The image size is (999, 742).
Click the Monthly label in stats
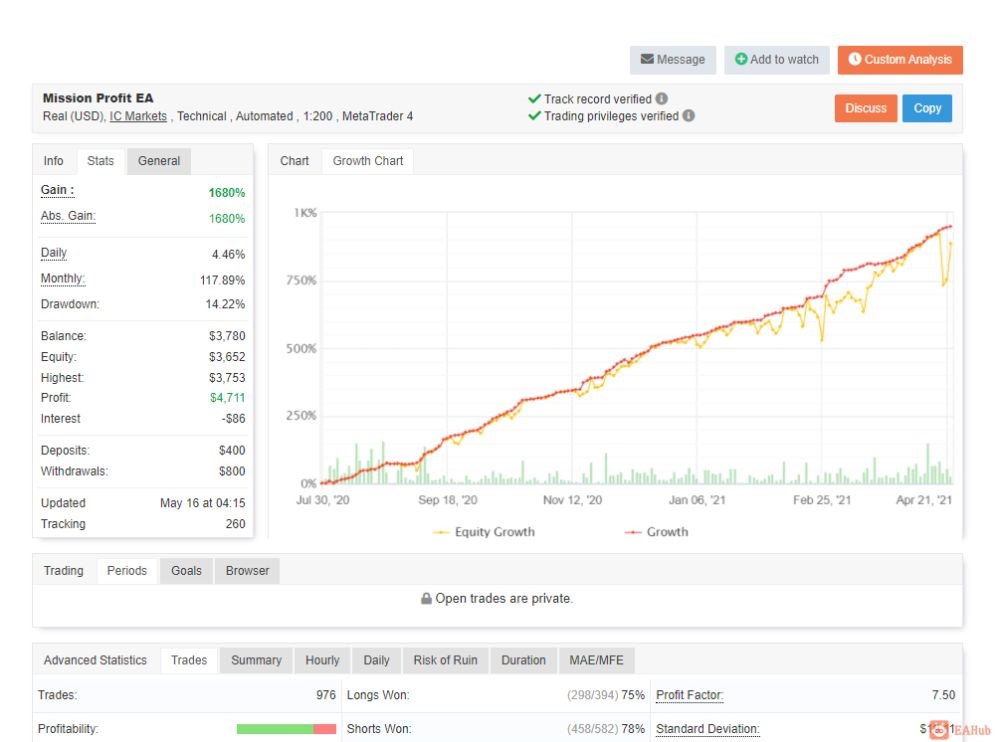(x=62, y=279)
